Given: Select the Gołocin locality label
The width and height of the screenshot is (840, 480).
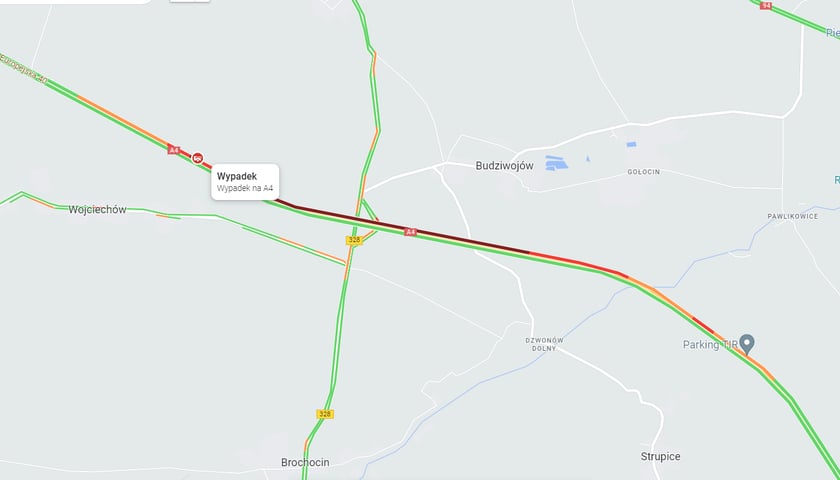Looking at the screenshot, I should coord(644,172).
